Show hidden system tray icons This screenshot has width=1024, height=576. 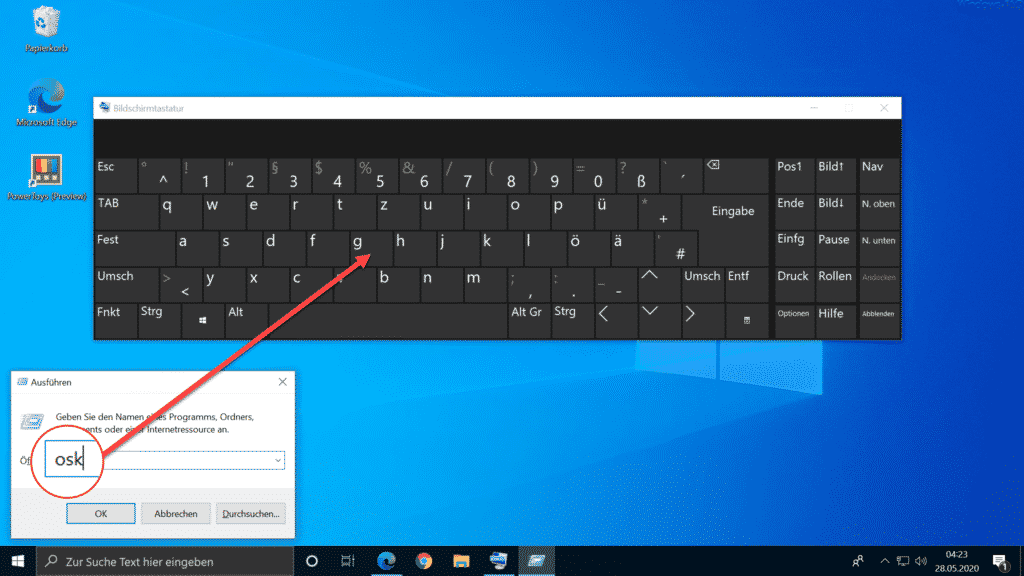884,561
